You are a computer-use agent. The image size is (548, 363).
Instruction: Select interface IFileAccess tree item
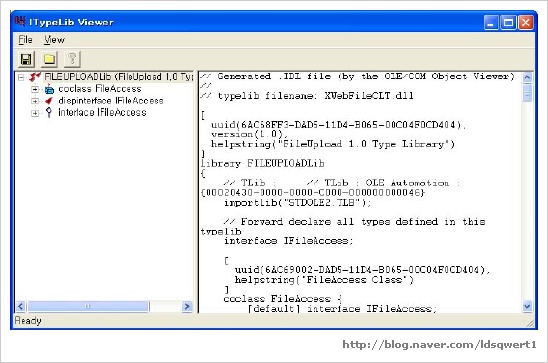coord(102,112)
